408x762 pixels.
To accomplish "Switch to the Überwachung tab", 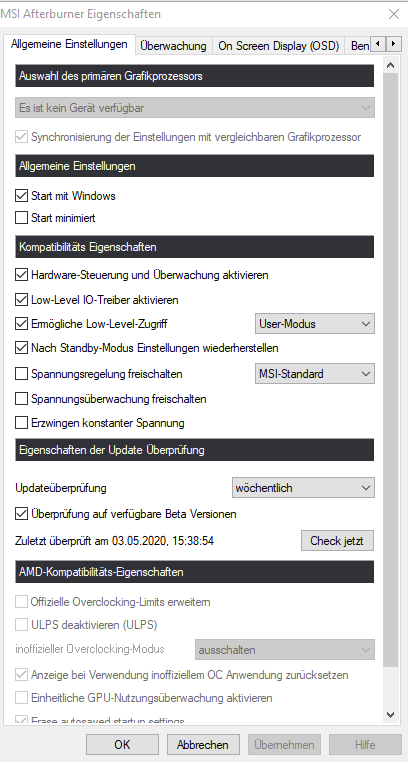I will click(173, 46).
